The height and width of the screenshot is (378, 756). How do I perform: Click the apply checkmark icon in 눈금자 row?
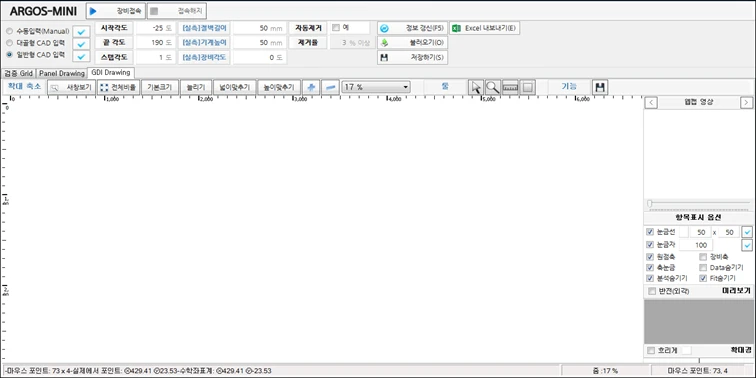pos(747,245)
